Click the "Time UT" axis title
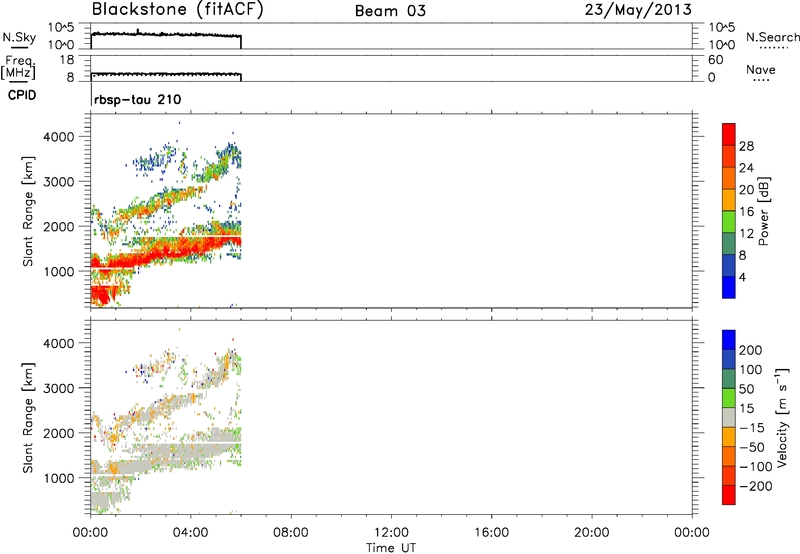The image size is (800, 554). (x=391, y=547)
